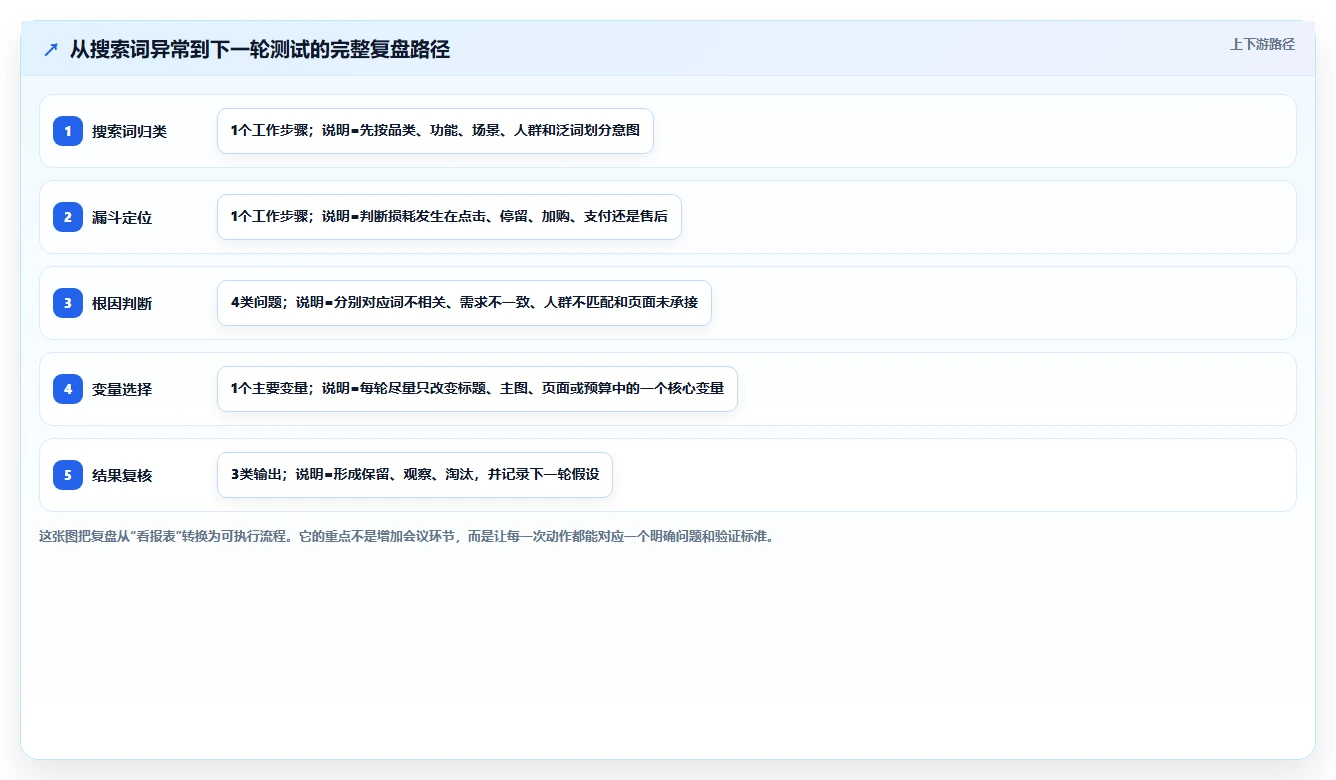Click the 1个主要变量 description box
1336x780 pixels.
[477, 389]
